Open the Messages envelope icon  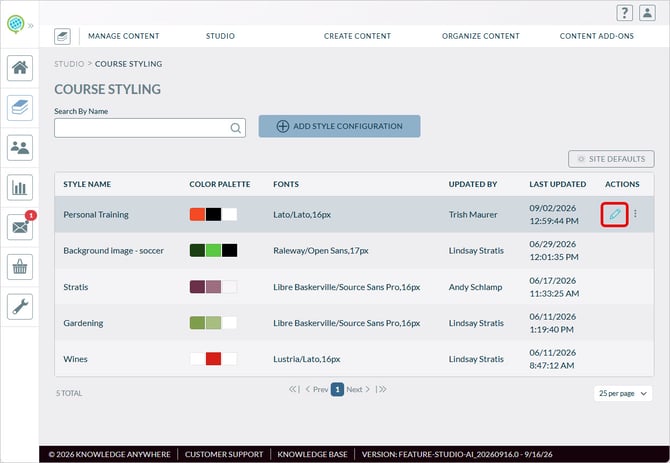(x=20, y=227)
